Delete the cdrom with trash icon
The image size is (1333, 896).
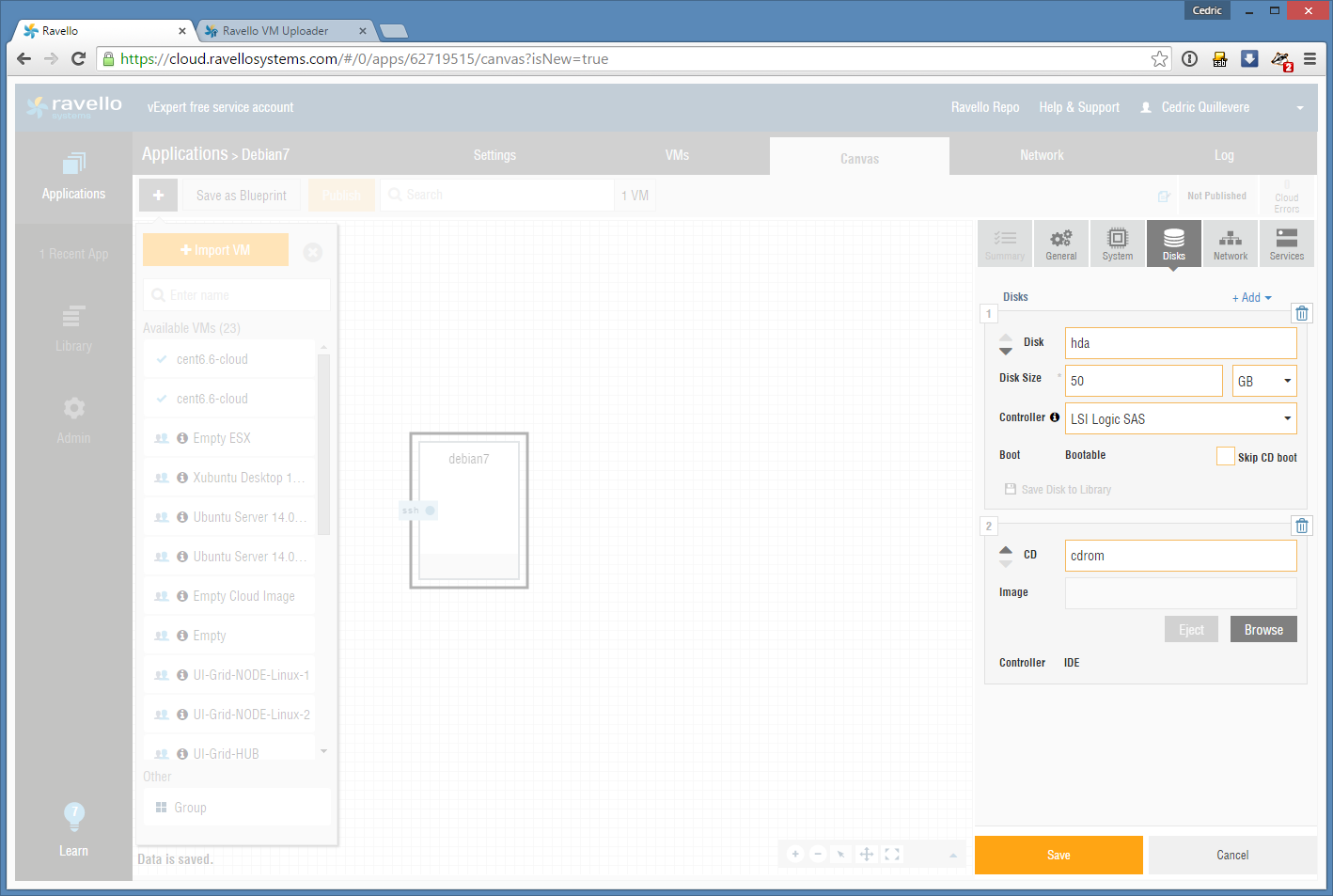coord(1301,526)
